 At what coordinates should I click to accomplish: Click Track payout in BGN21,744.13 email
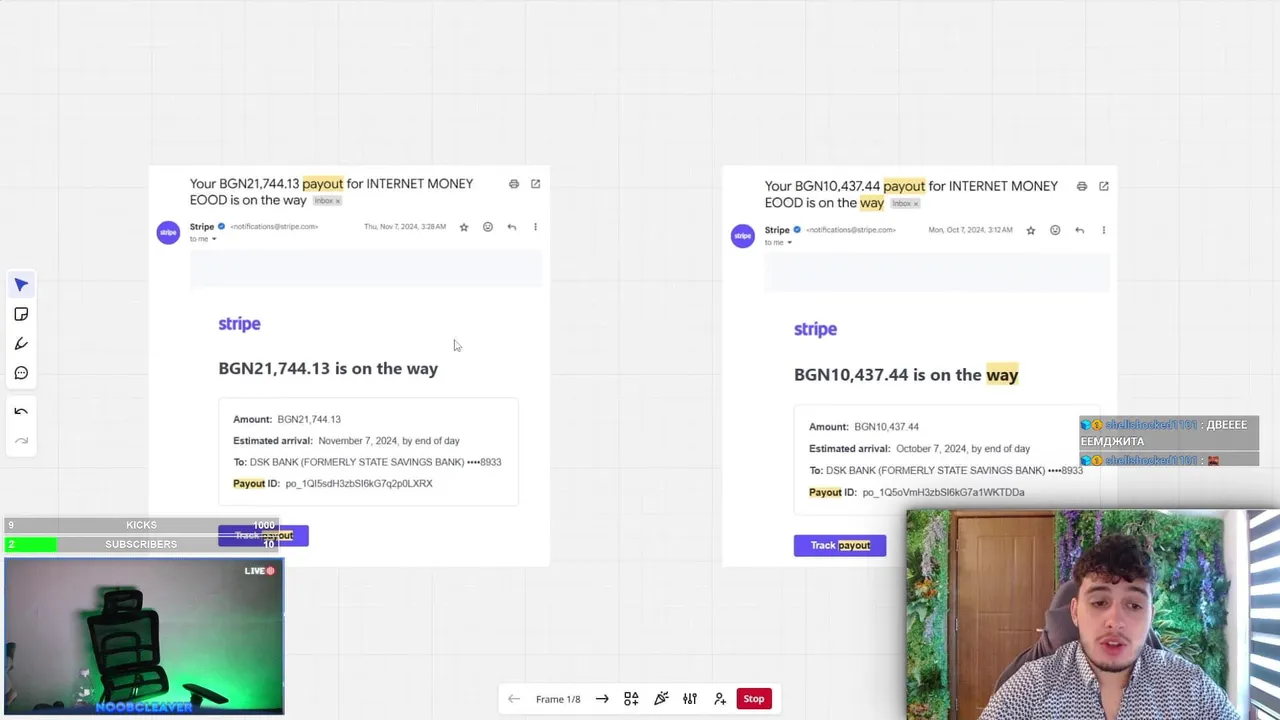pyautogui.click(x=263, y=536)
